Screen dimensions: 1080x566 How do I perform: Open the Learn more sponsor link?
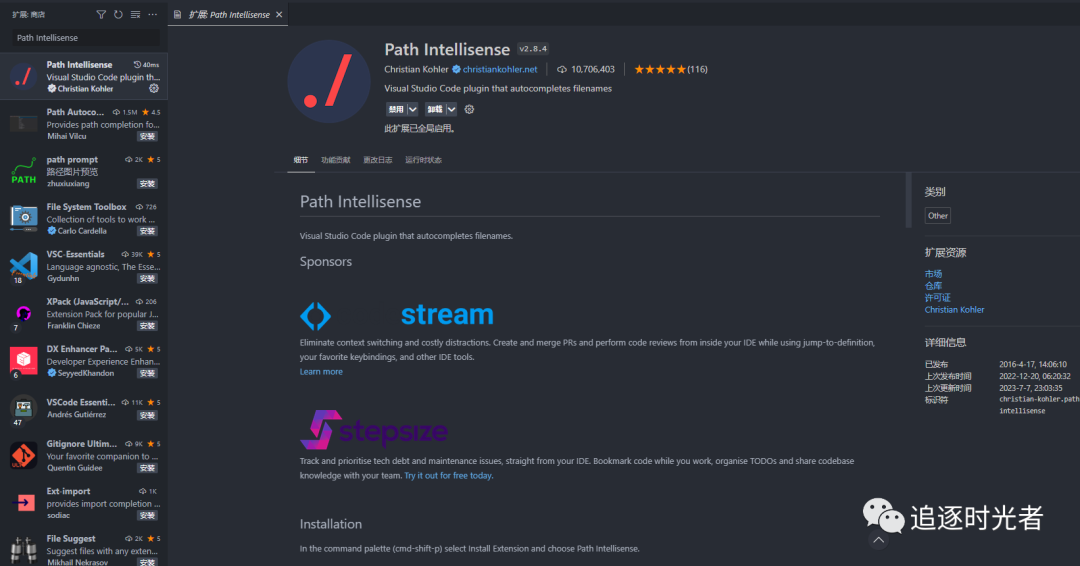[321, 371]
